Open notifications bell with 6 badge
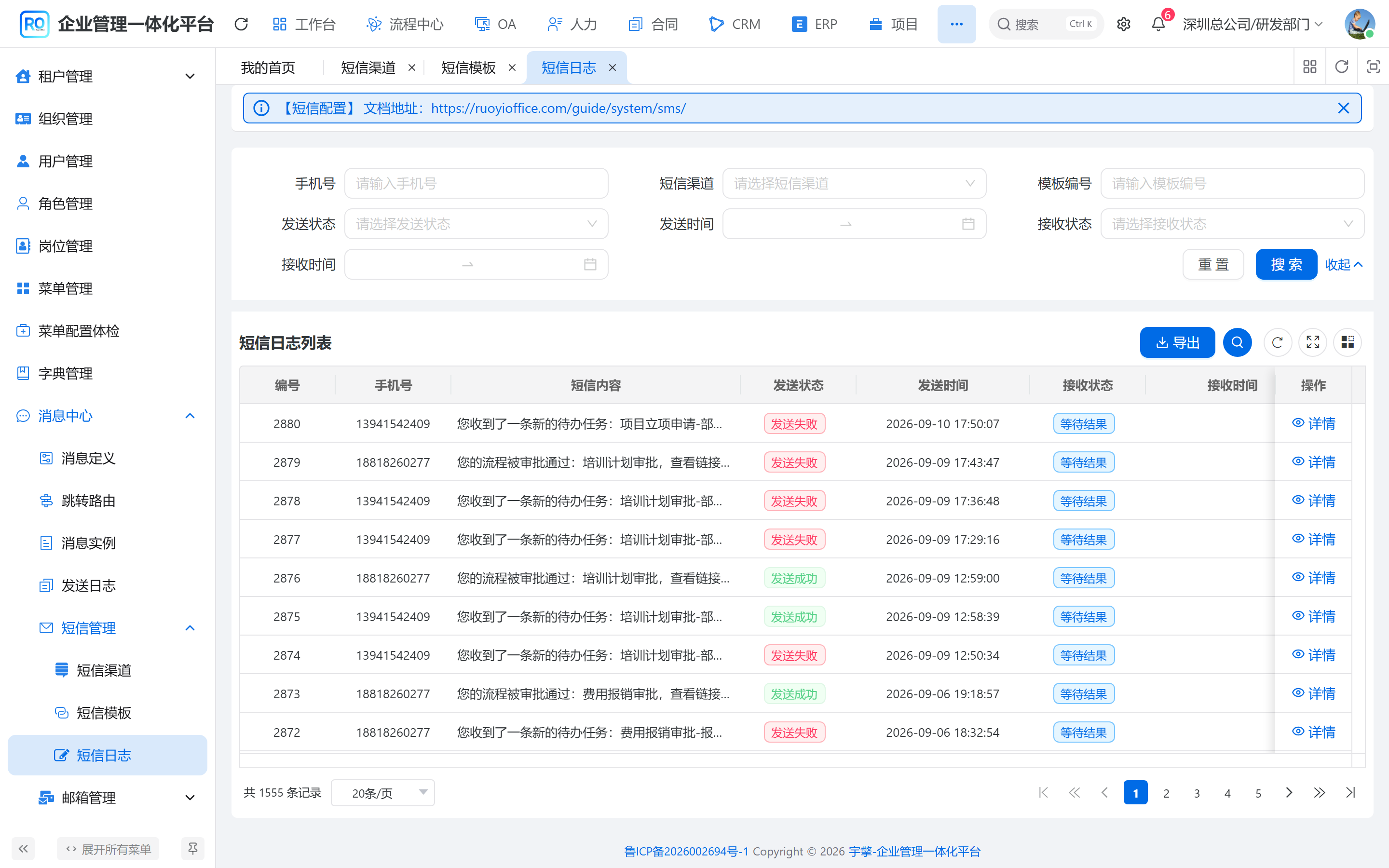The image size is (1389, 868). 1158,24
